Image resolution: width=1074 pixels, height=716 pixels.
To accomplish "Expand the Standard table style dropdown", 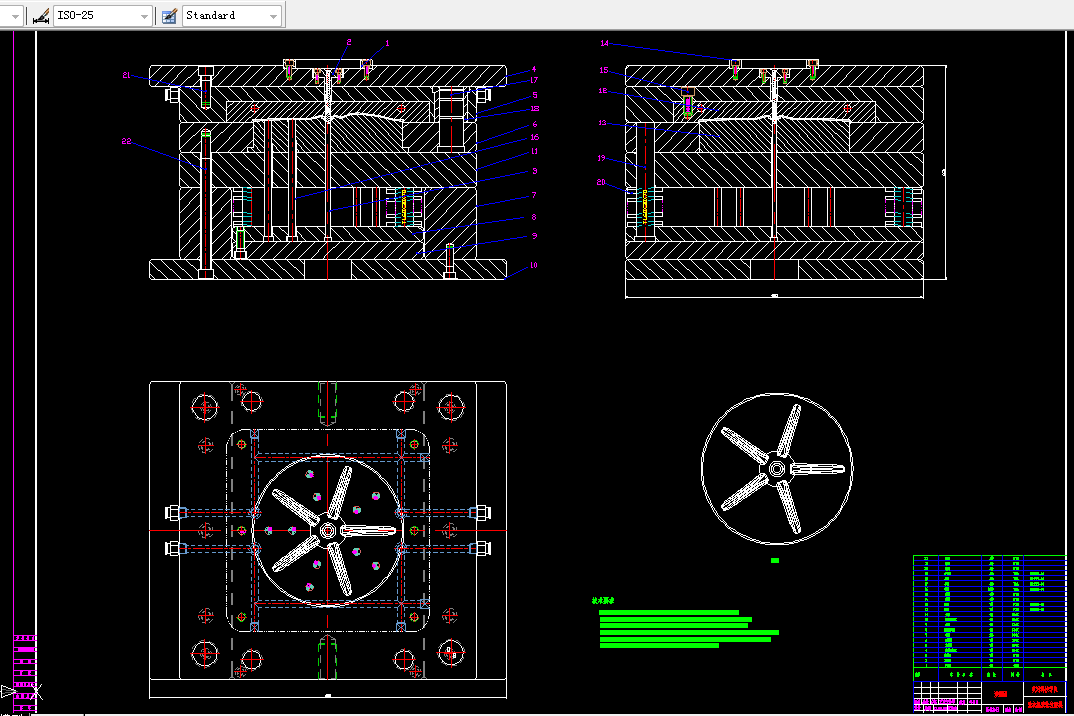I will click(273, 16).
